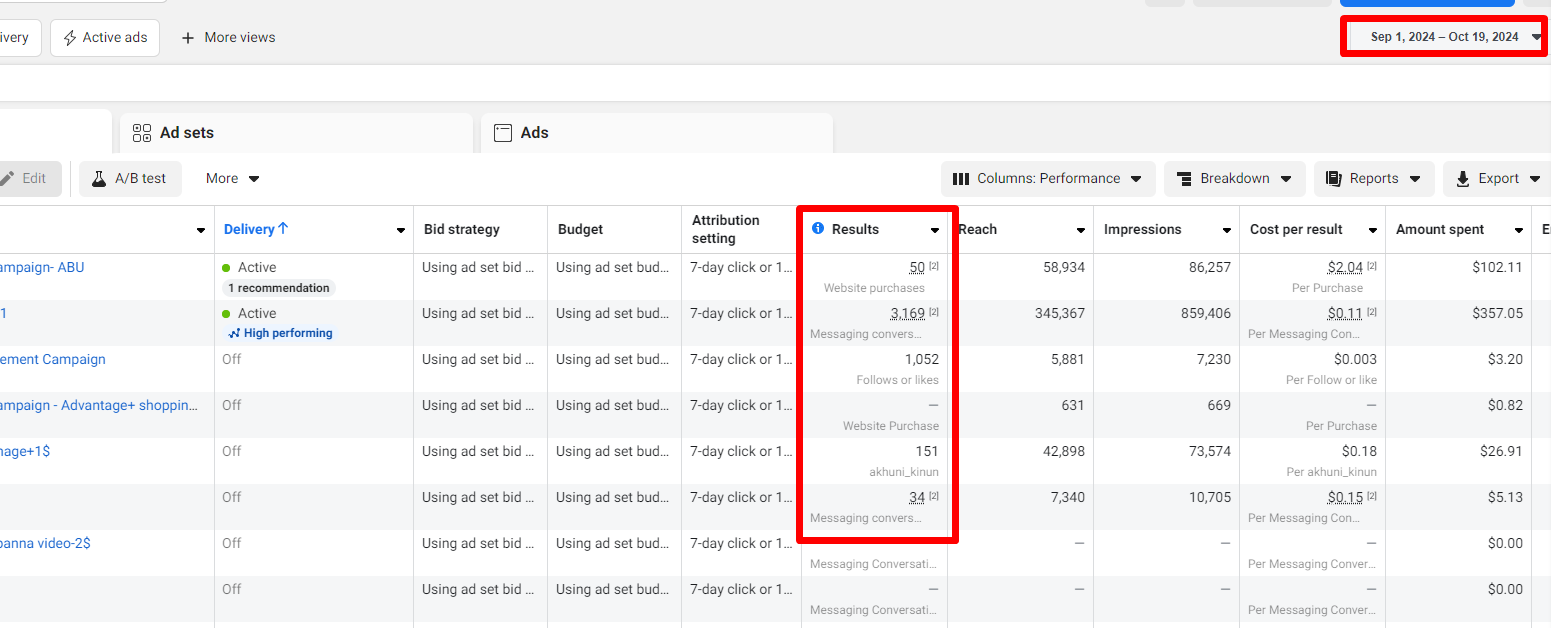Click the A/B test flask icon button
Viewport: 1551px width, 628px height.
(x=99, y=179)
